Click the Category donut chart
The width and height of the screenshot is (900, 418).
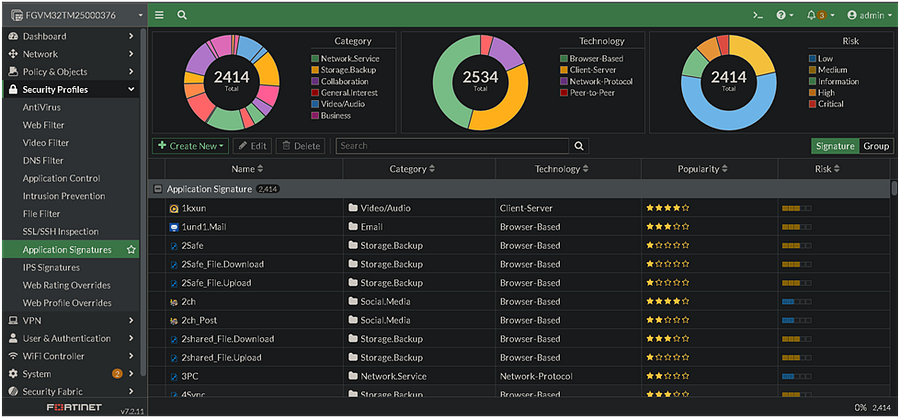231,82
